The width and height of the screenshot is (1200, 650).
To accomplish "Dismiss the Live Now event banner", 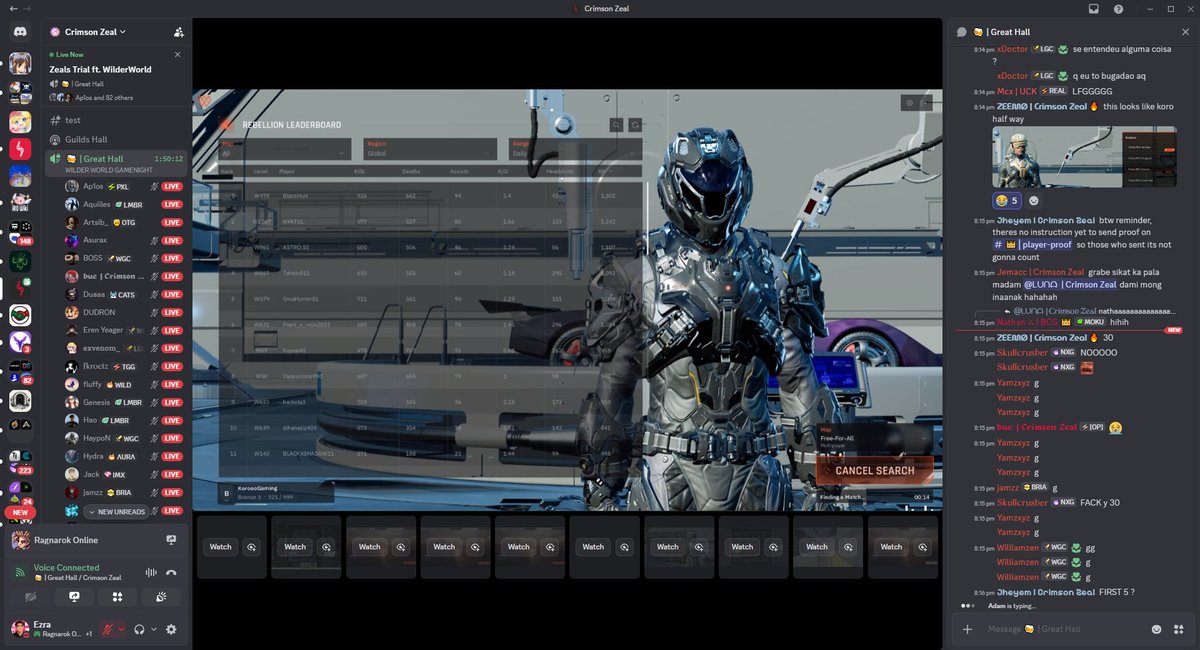I will click(x=178, y=54).
